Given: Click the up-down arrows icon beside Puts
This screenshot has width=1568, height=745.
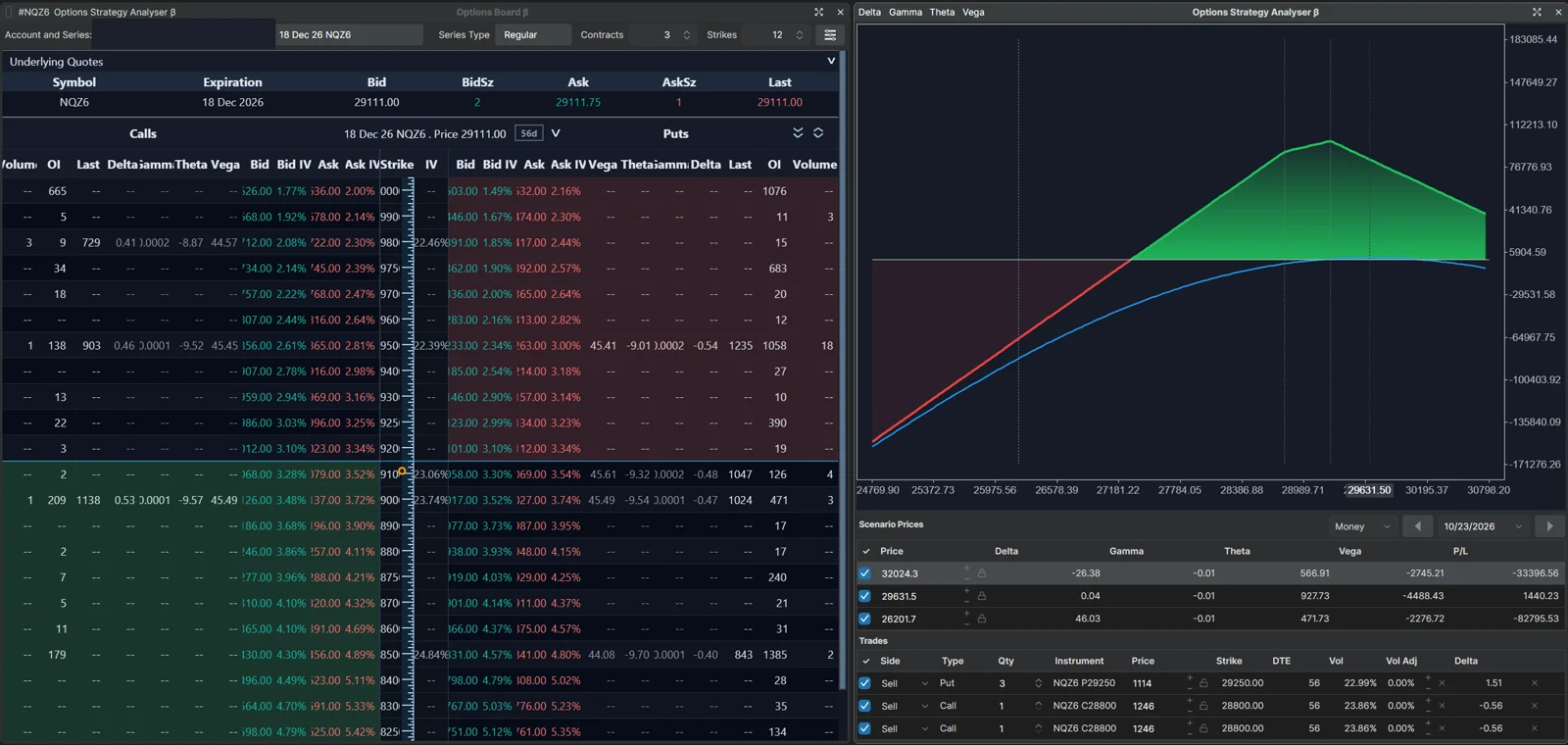Looking at the screenshot, I should (818, 133).
